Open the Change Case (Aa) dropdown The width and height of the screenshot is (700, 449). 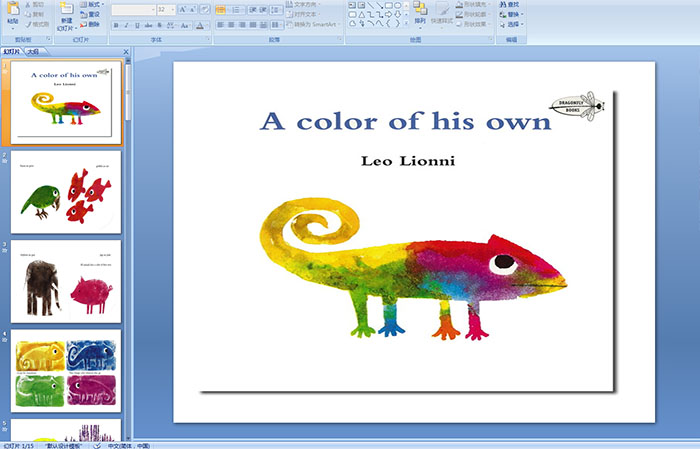click(185, 25)
